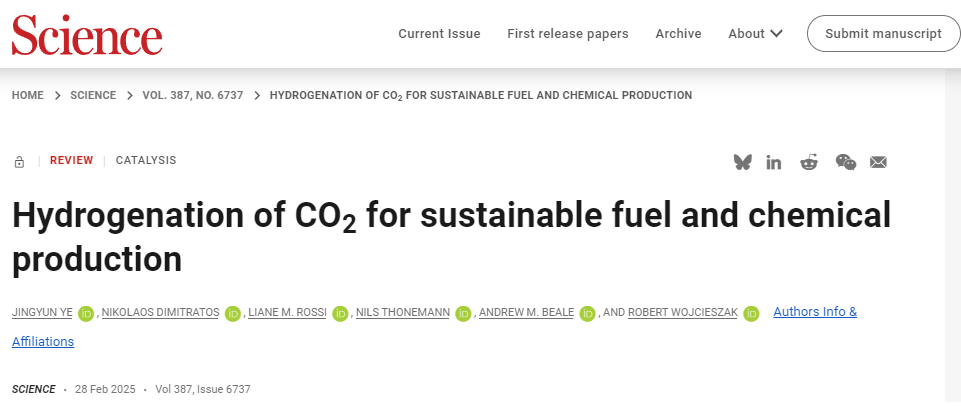The image size is (961, 406).
Task: Open the Current Issue menu item
Action: coord(439,34)
